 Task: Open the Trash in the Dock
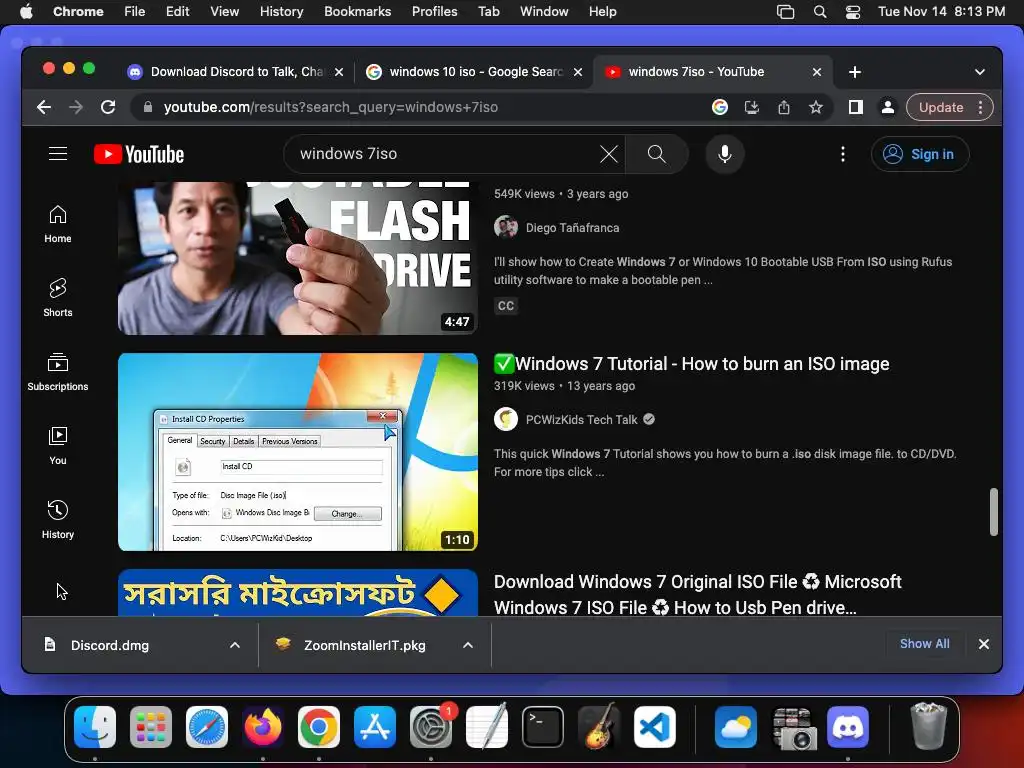(x=929, y=727)
